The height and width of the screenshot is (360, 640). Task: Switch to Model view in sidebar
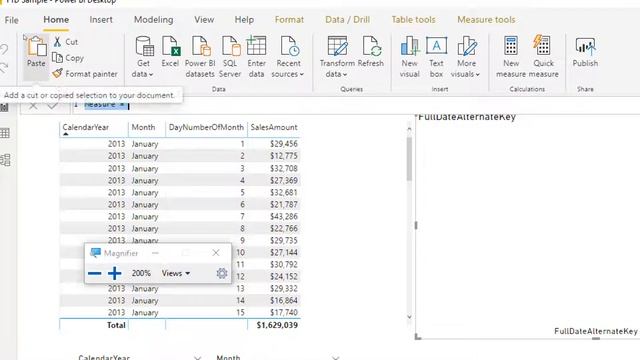[5, 160]
